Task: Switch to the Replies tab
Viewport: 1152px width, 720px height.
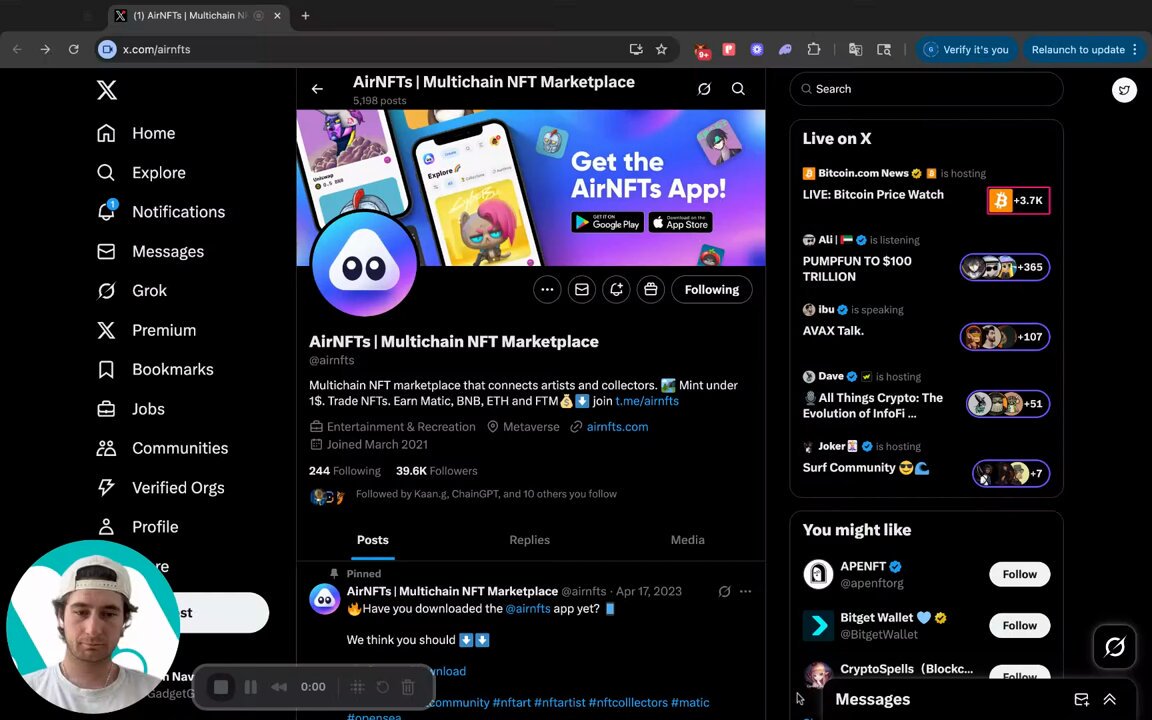Action: tap(530, 540)
